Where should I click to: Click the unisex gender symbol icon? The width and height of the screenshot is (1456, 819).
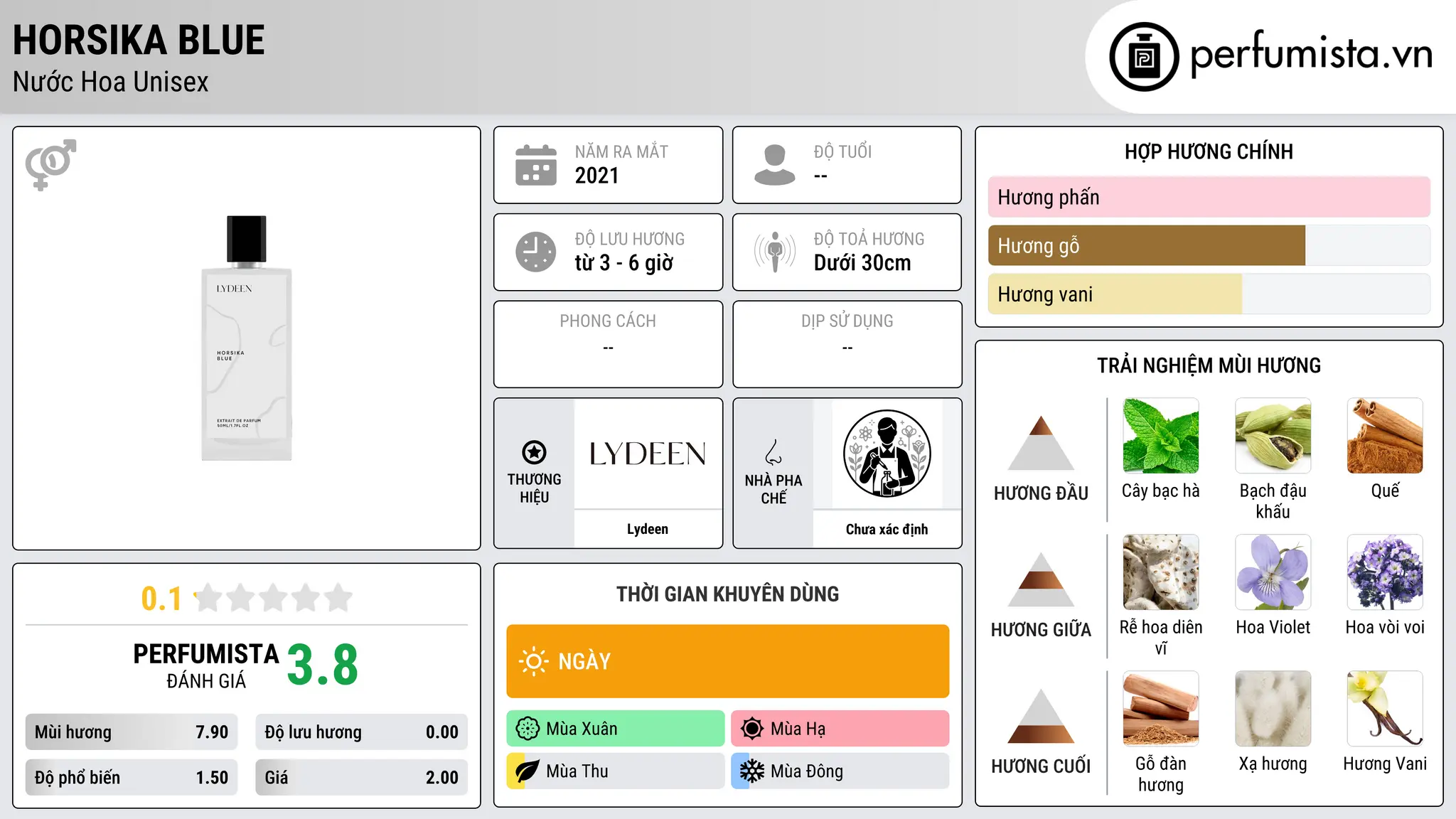(x=50, y=165)
